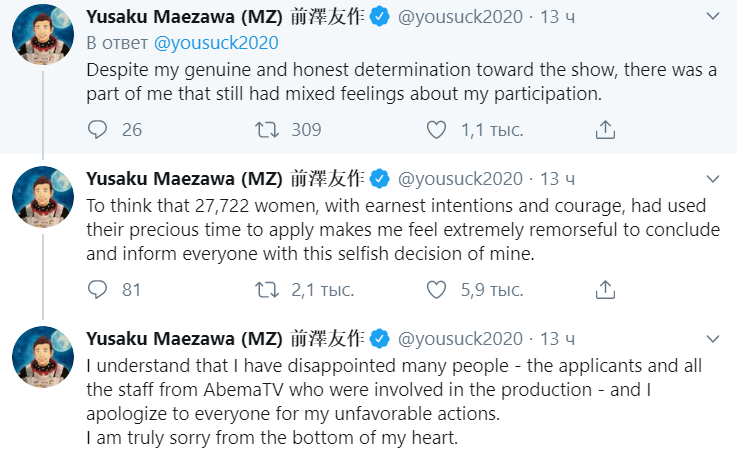Reply to the '27,722 women' tweet
This screenshot has height=455, width=737.
pos(97,290)
